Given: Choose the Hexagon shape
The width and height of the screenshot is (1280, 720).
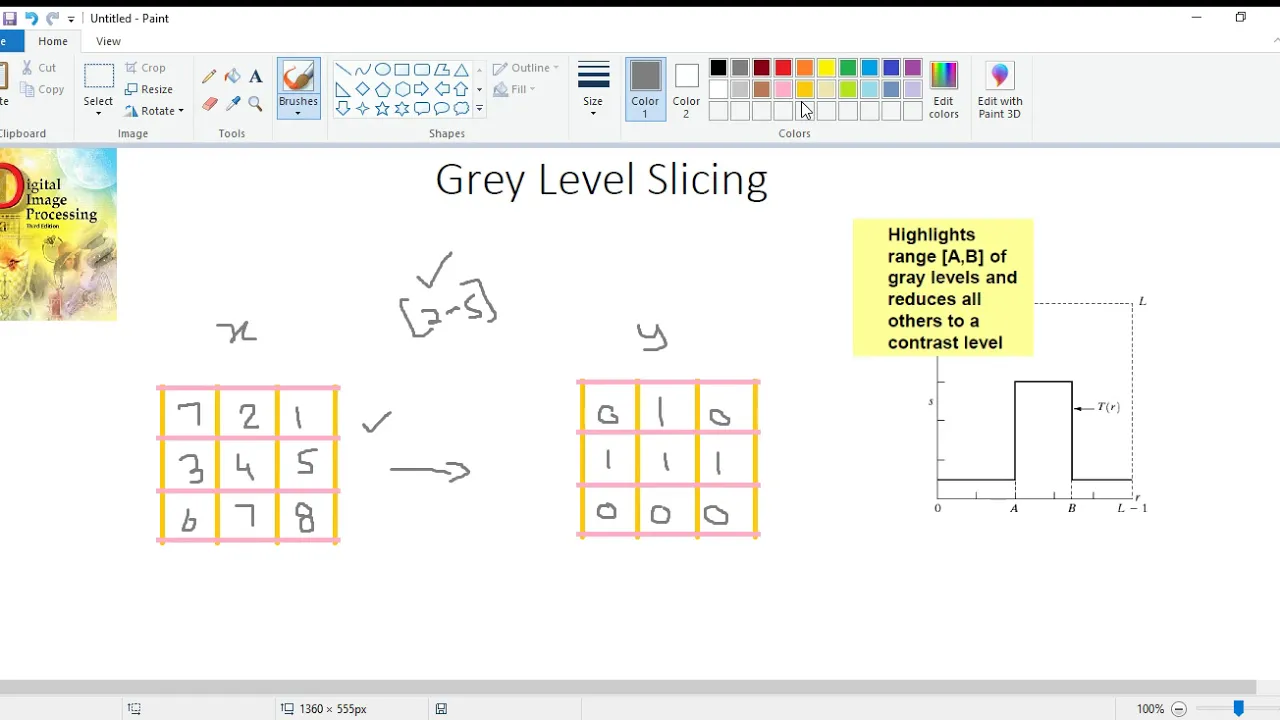Looking at the screenshot, I should tap(402, 89).
